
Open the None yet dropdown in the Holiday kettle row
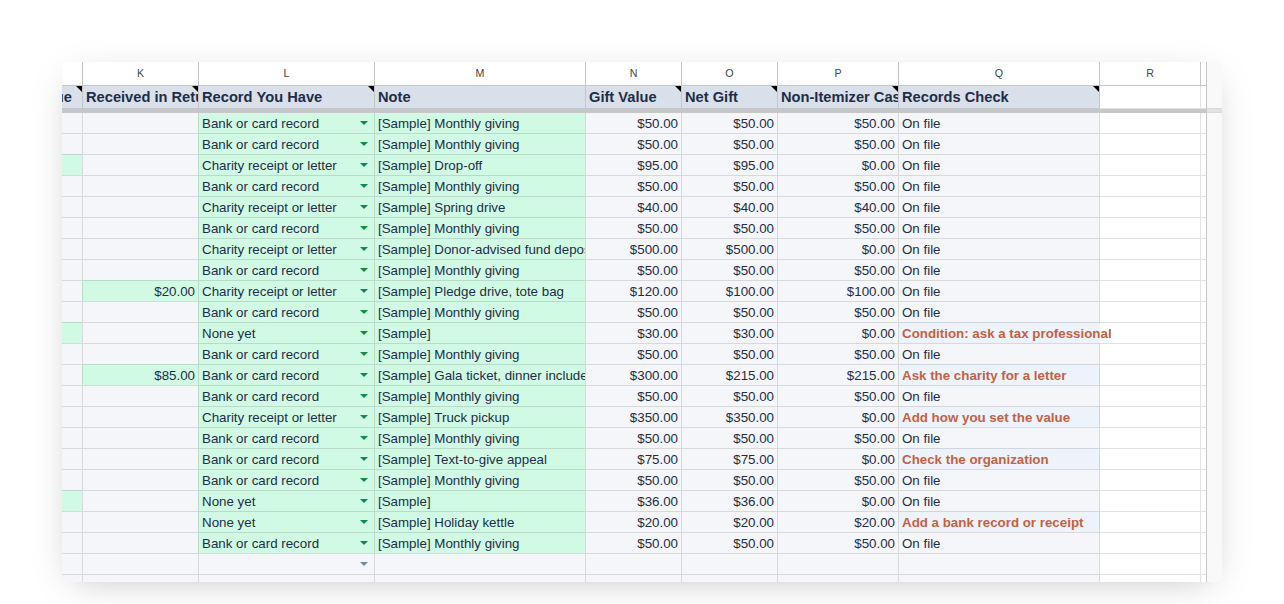point(364,523)
